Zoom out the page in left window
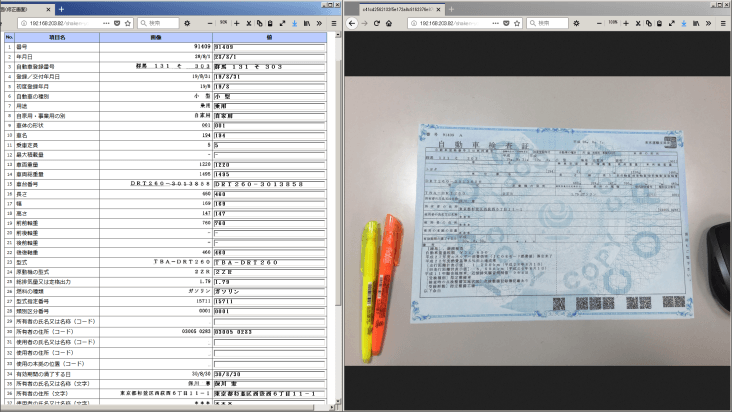732x412 pixels. pos(210,23)
